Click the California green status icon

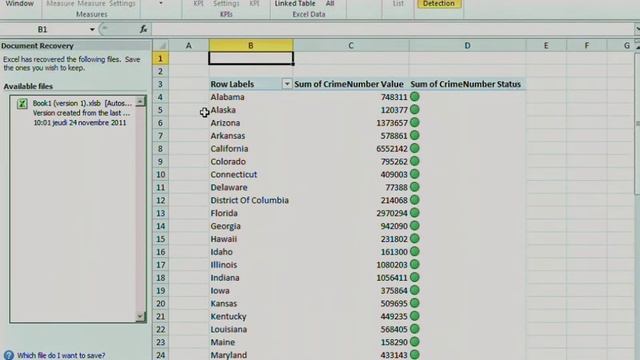[x=415, y=149]
